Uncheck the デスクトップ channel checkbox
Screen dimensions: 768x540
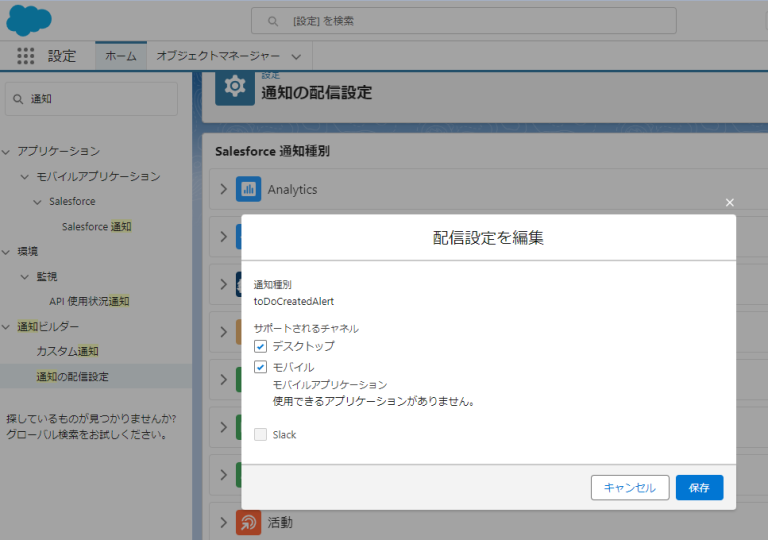pyautogui.click(x=260, y=346)
